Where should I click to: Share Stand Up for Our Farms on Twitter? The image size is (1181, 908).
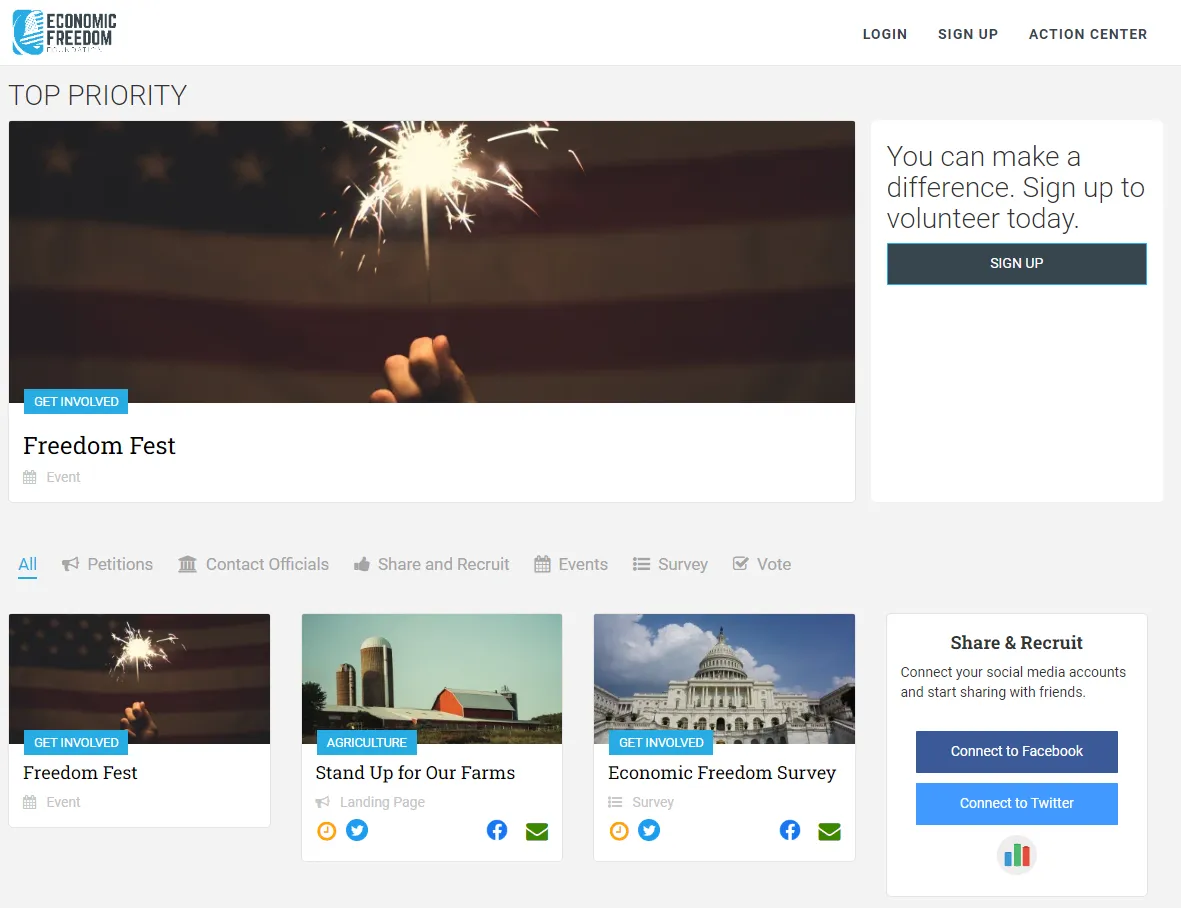(357, 830)
